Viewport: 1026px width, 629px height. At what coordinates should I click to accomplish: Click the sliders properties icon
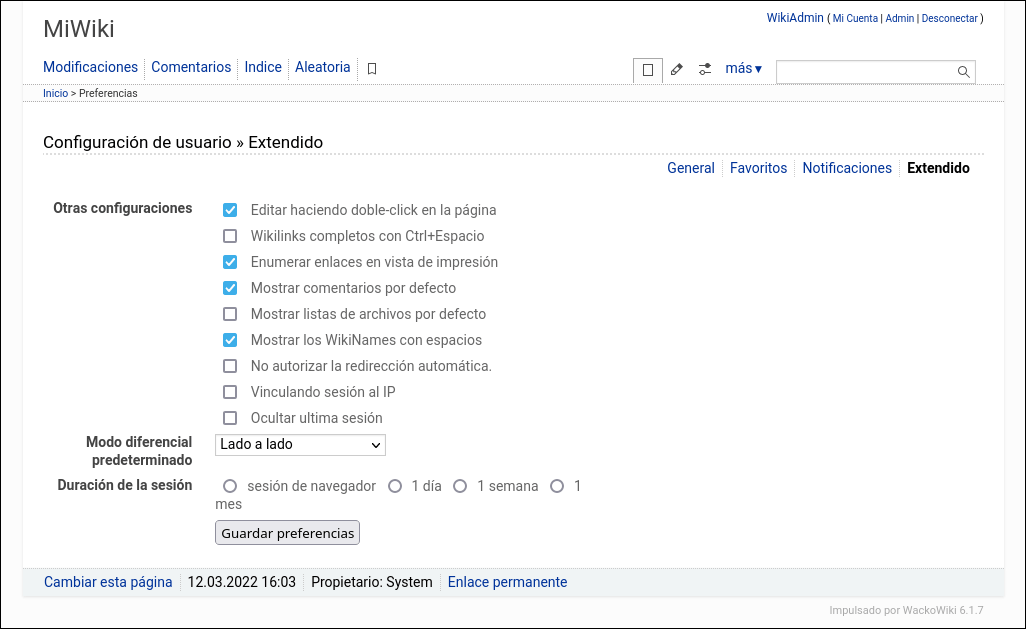[x=705, y=70]
